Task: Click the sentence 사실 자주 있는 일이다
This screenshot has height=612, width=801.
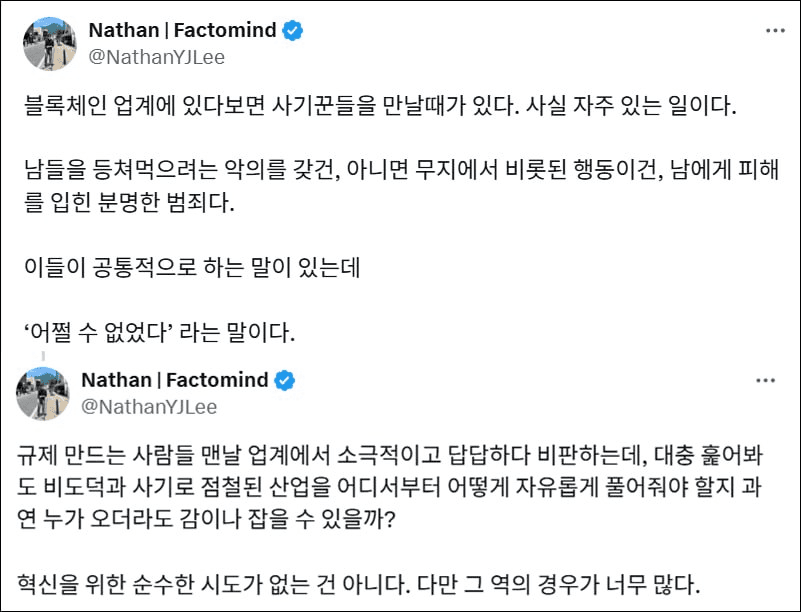Action: coord(628,108)
